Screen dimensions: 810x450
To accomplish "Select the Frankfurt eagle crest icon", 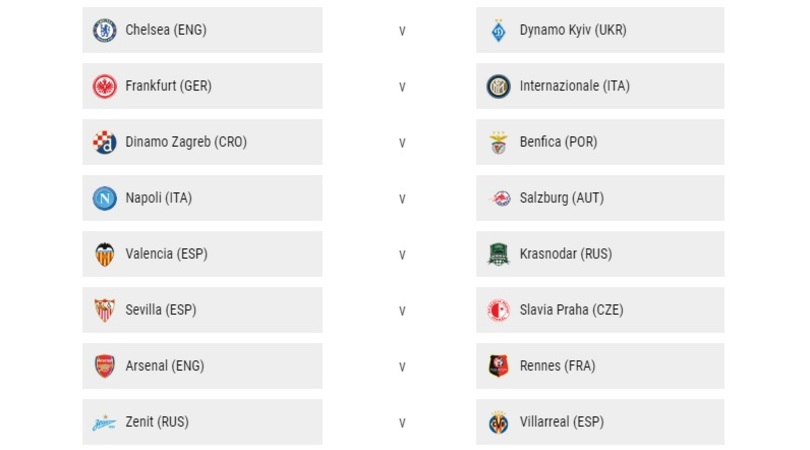I will pyautogui.click(x=104, y=86).
